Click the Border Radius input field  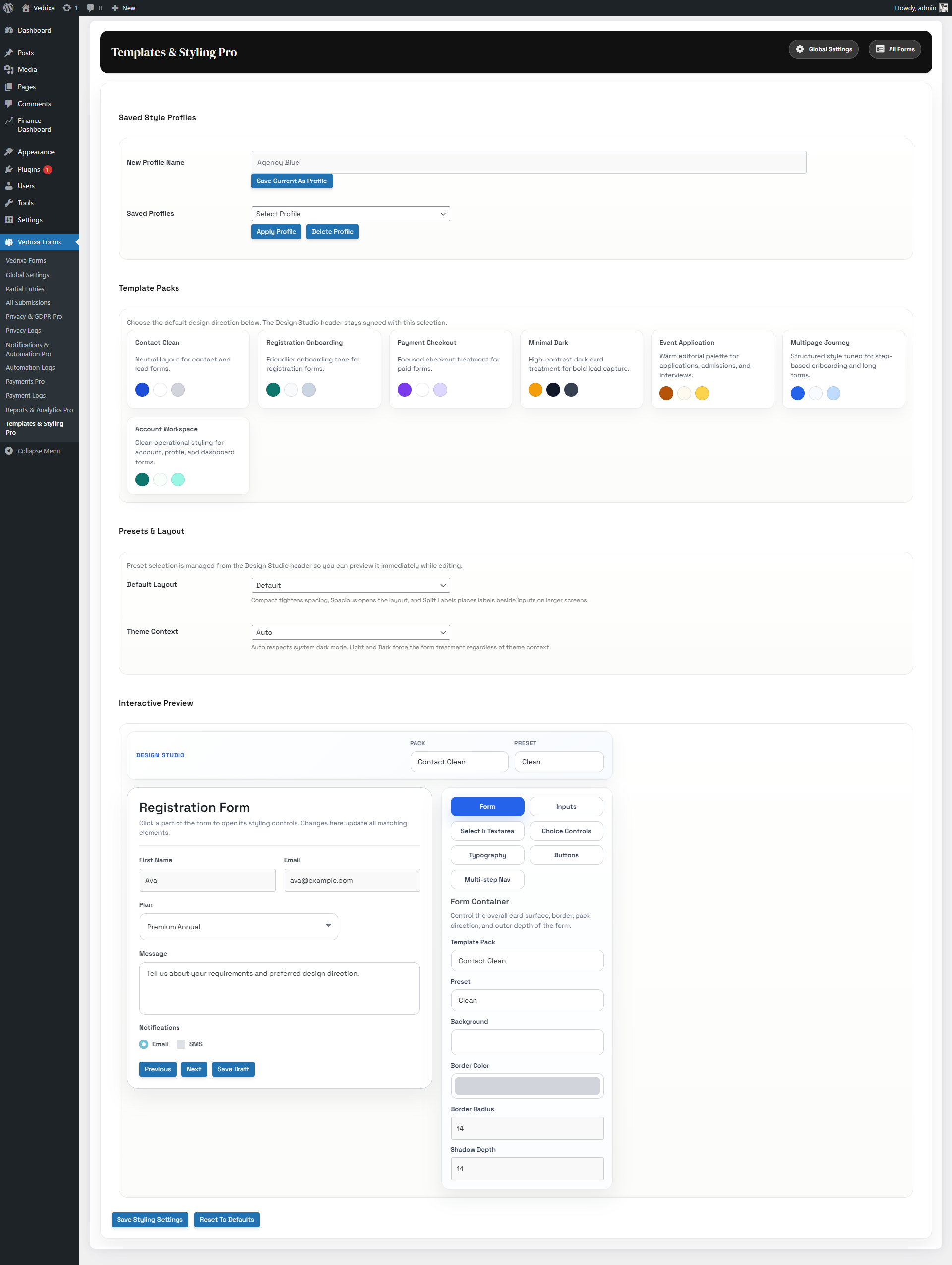pyautogui.click(x=527, y=1128)
